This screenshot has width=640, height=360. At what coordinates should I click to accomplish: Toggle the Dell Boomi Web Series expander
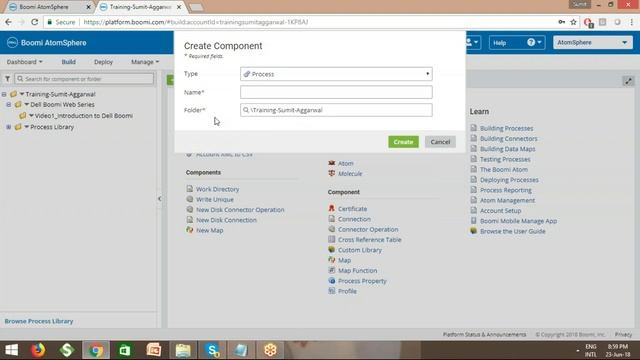9,104
